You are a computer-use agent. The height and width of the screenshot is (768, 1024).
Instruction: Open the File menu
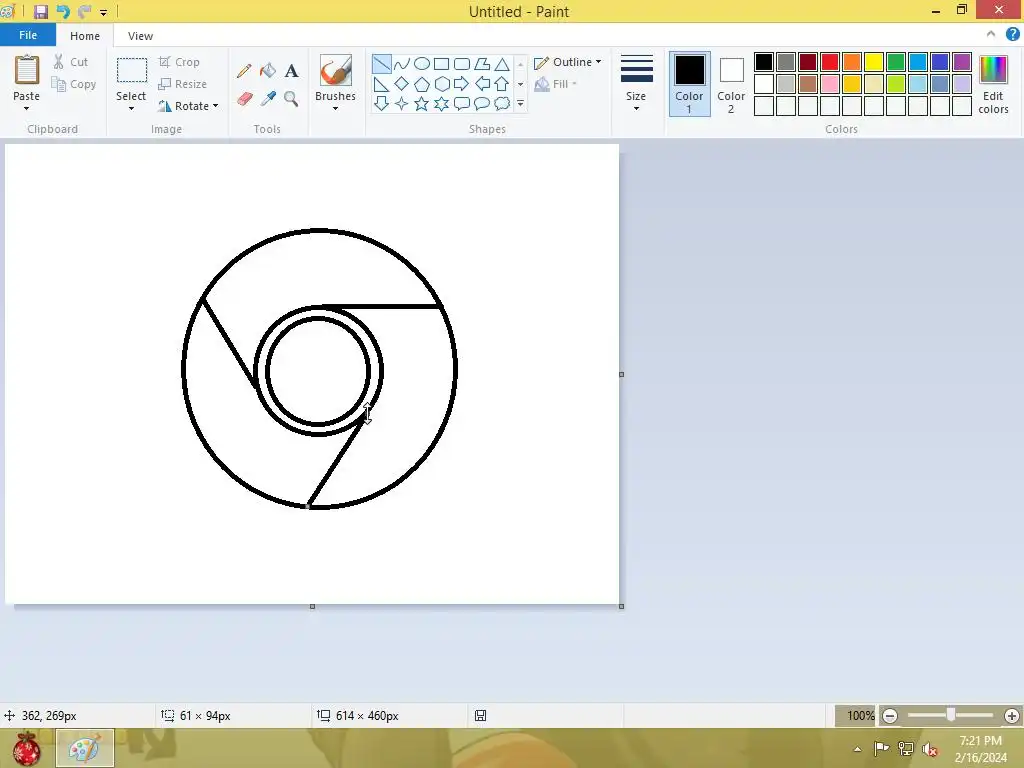(x=28, y=35)
